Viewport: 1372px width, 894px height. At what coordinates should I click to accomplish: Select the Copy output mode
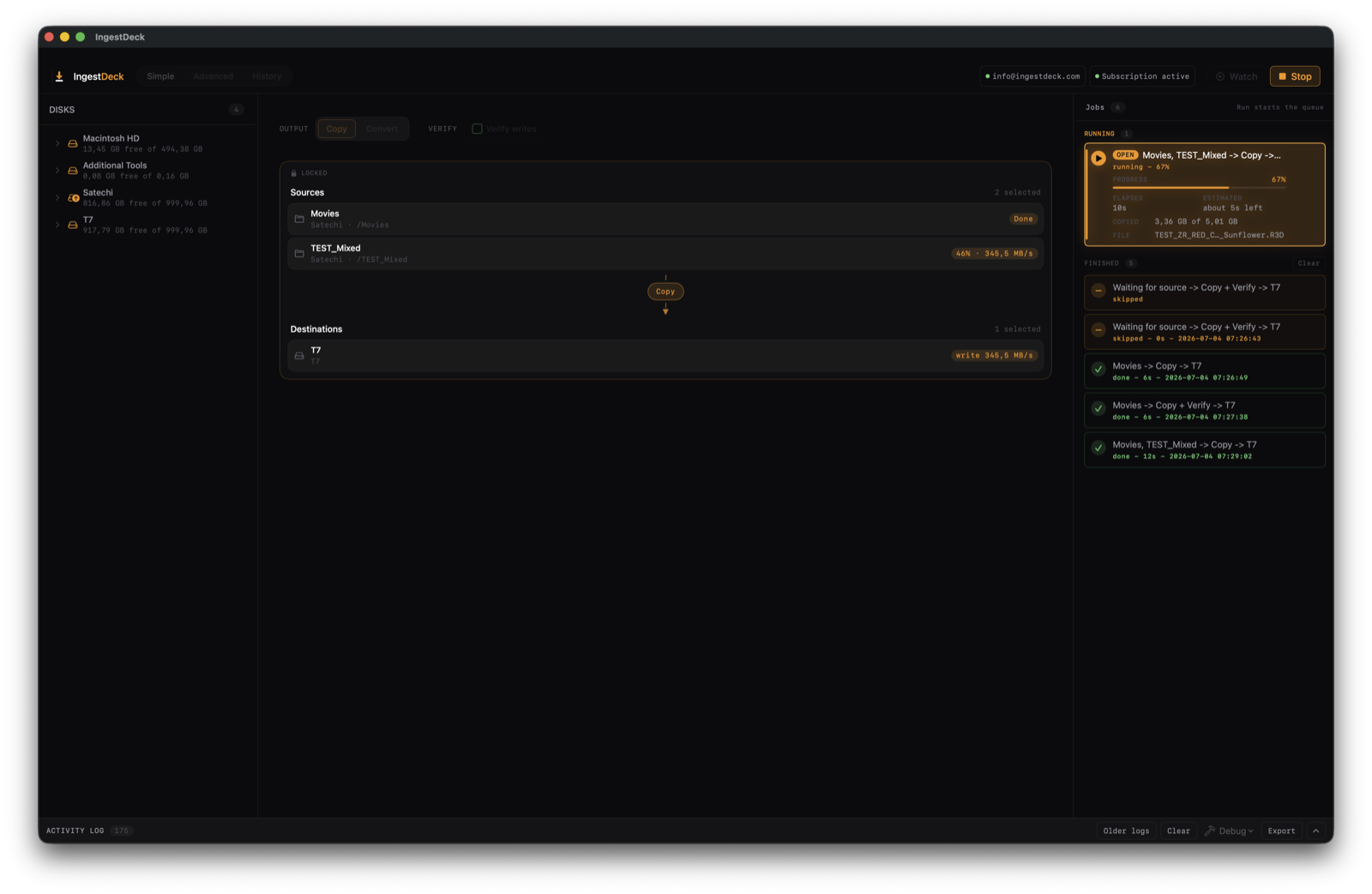(x=336, y=129)
